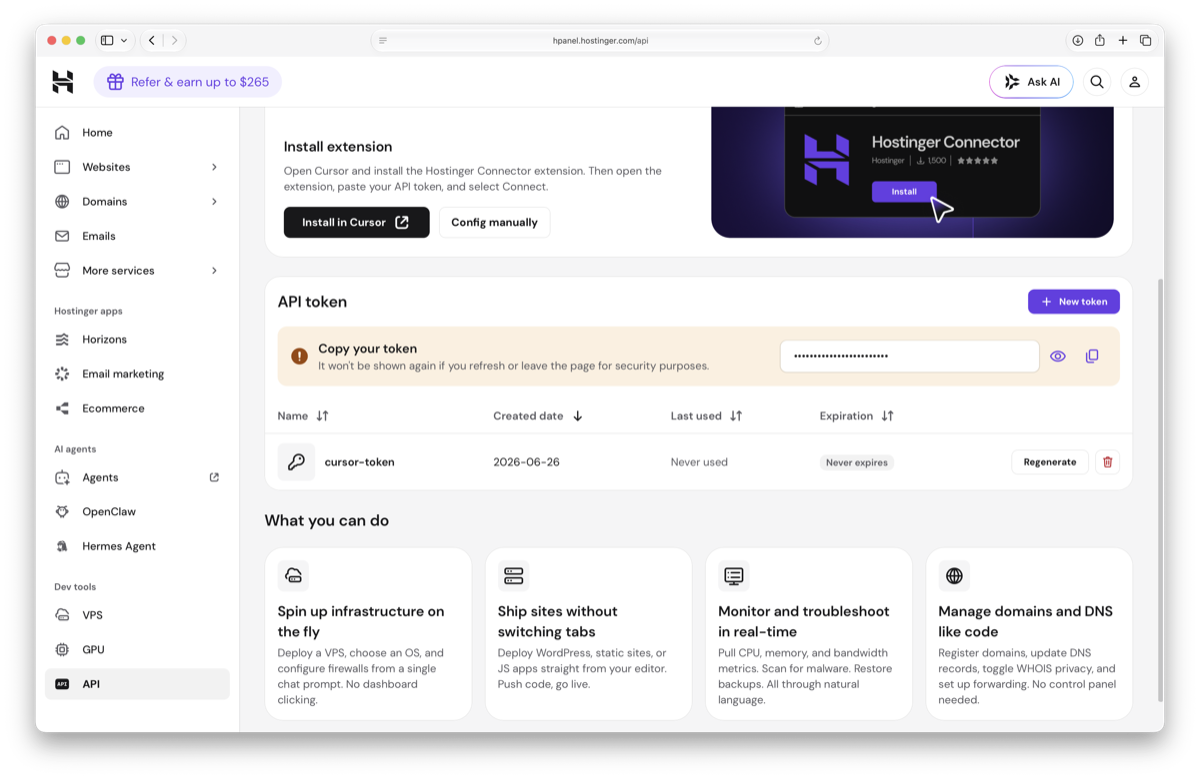Click the API sidebar icon
This screenshot has height=779, width=1200.
(62, 684)
